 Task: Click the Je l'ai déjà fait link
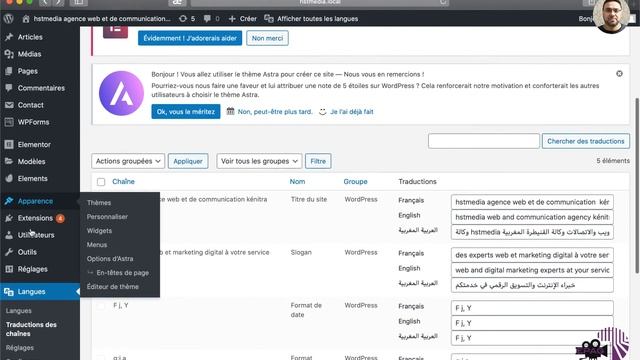[352, 111]
